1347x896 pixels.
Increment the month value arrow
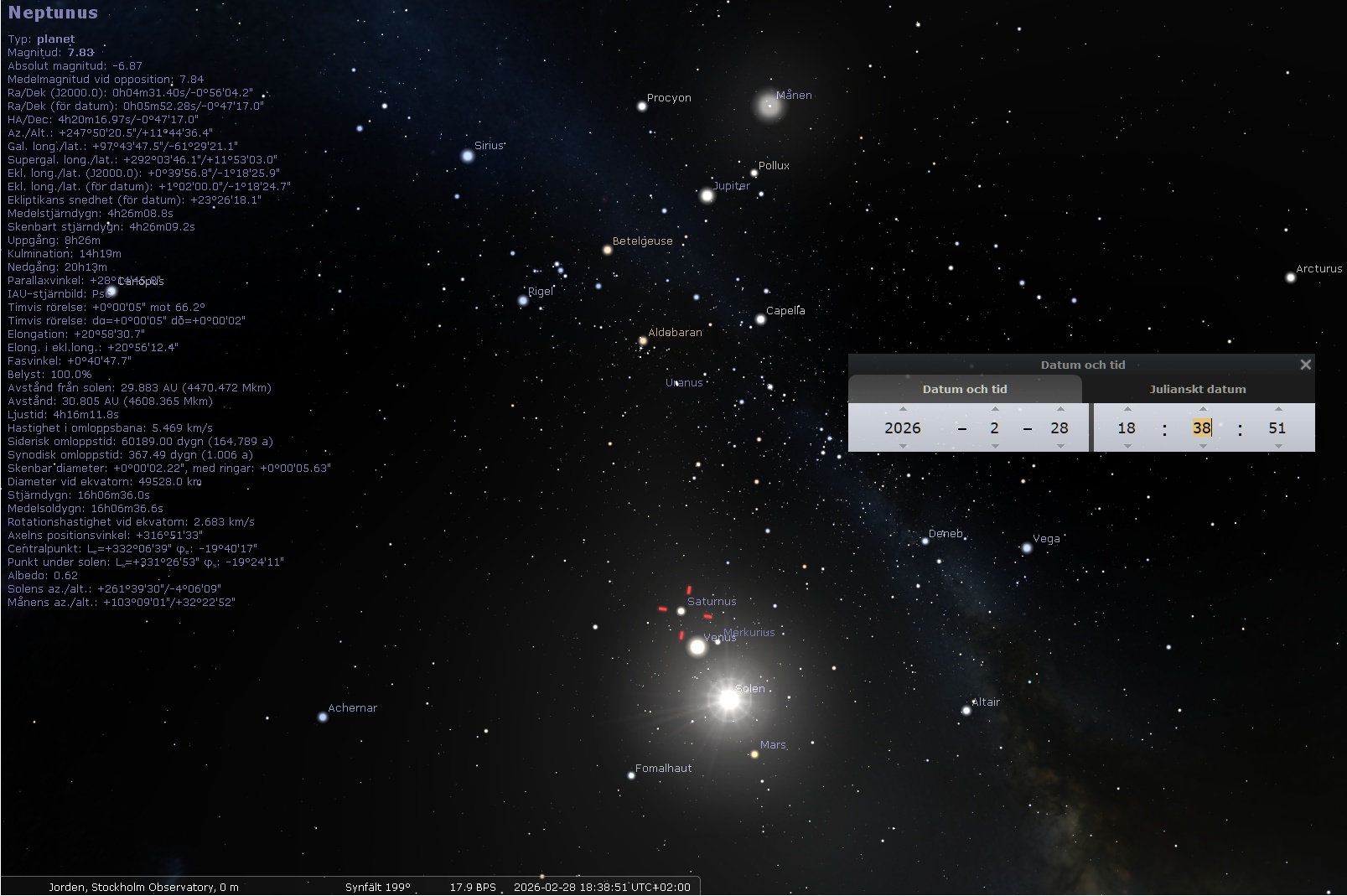point(995,409)
